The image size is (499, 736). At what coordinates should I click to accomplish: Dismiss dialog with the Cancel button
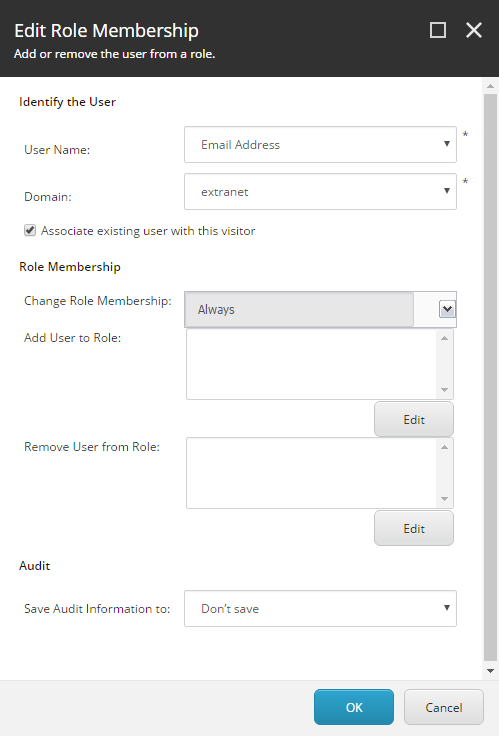(444, 707)
